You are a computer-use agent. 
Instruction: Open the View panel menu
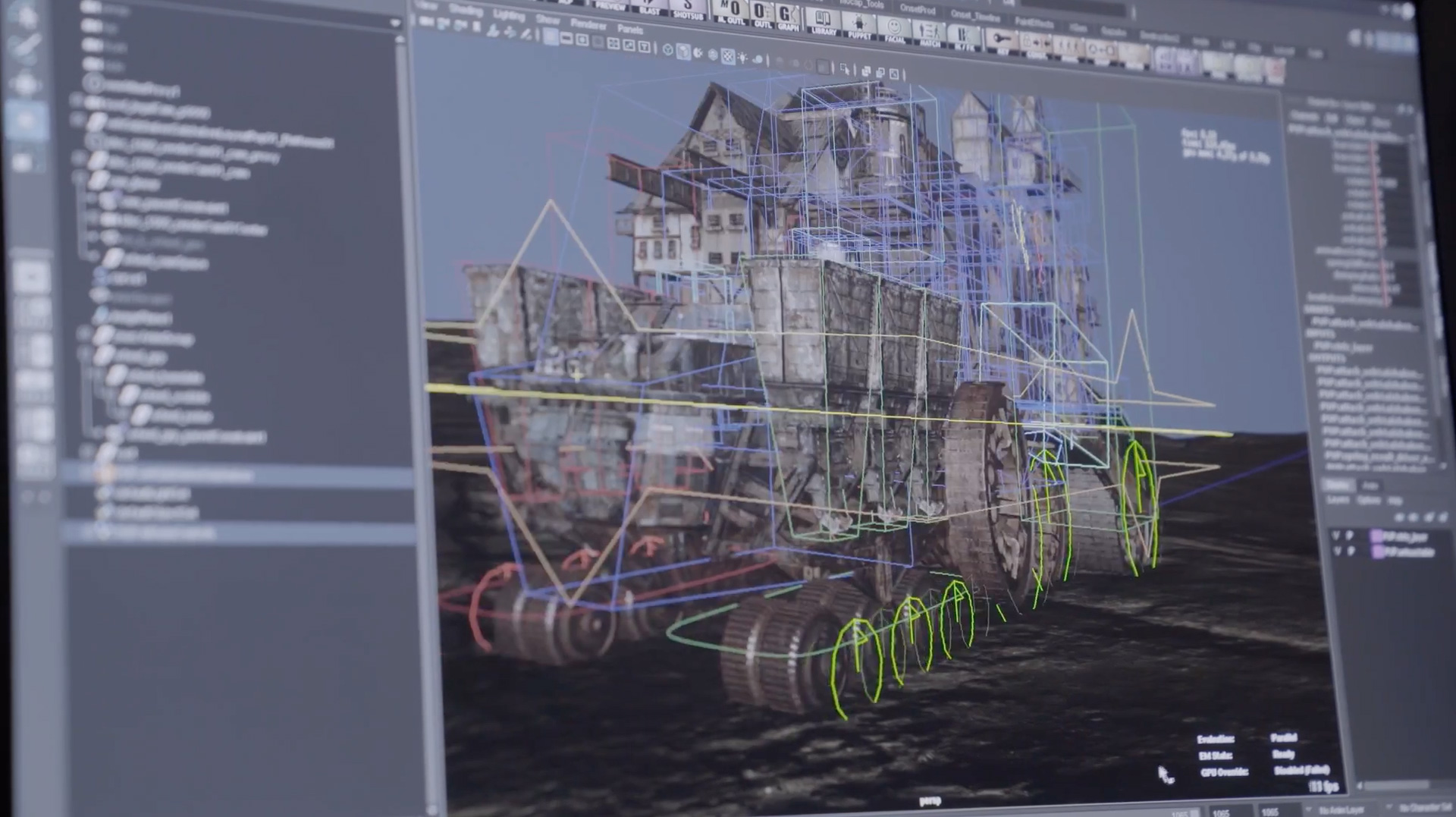point(427,5)
